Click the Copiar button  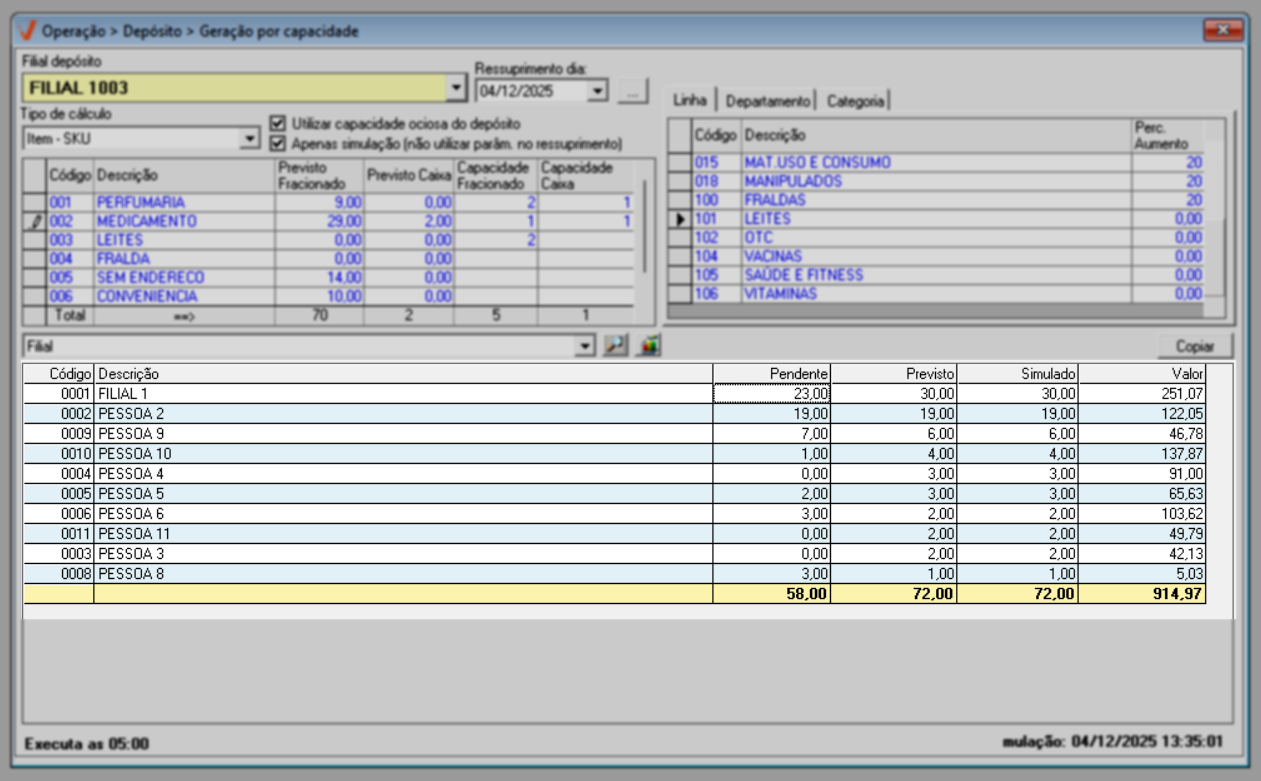click(1194, 346)
